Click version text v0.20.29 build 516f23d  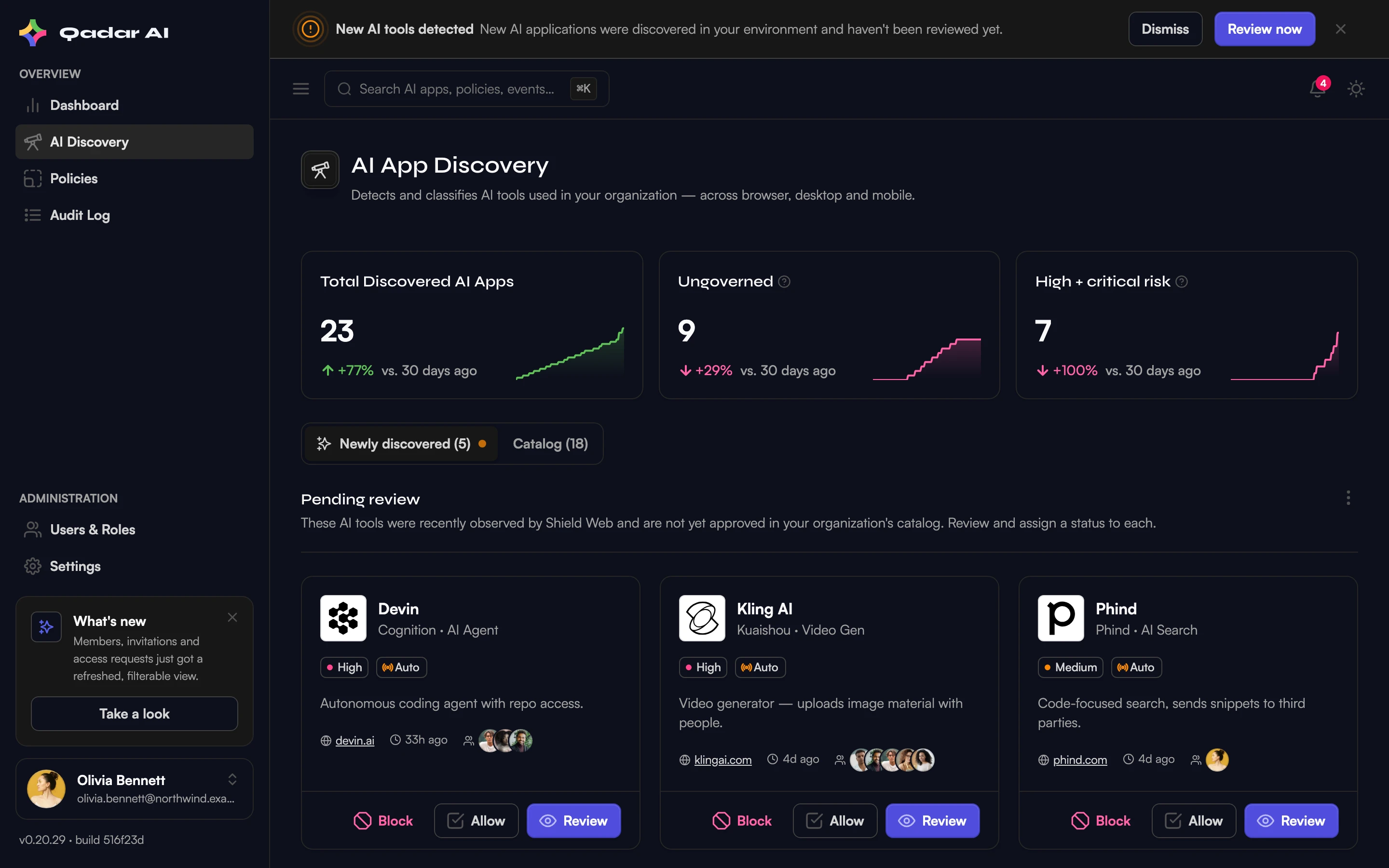click(x=82, y=839)
